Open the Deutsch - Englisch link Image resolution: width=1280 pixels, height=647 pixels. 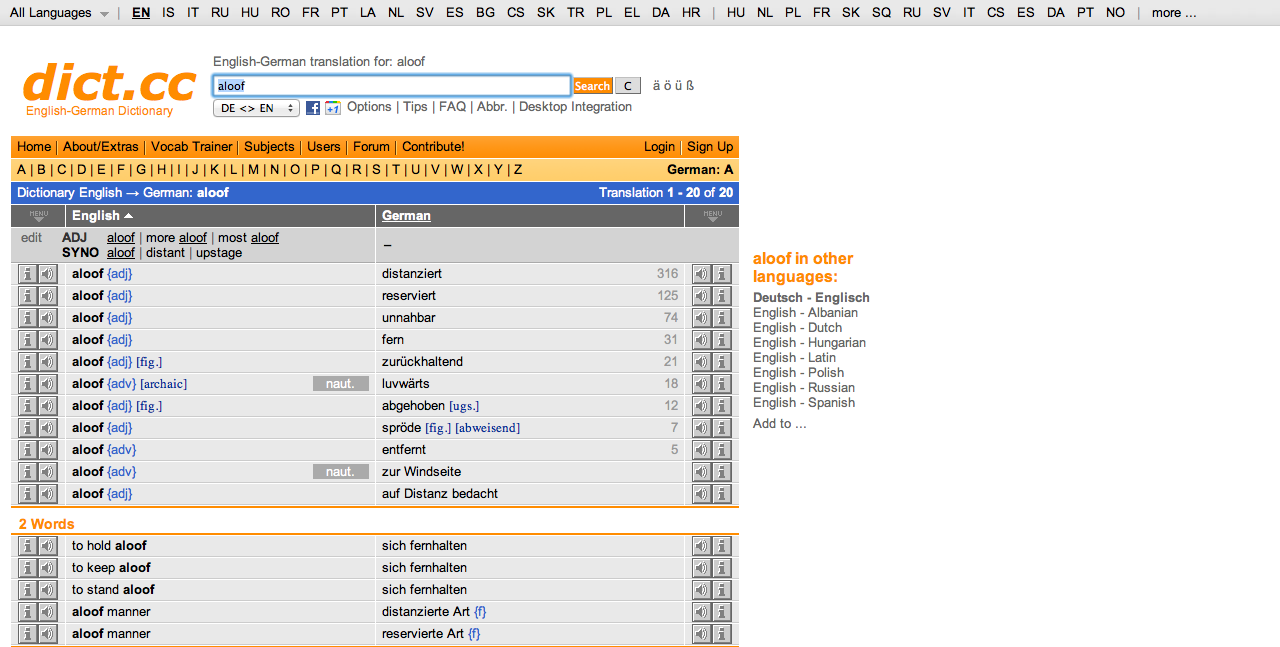pos(811,298)
